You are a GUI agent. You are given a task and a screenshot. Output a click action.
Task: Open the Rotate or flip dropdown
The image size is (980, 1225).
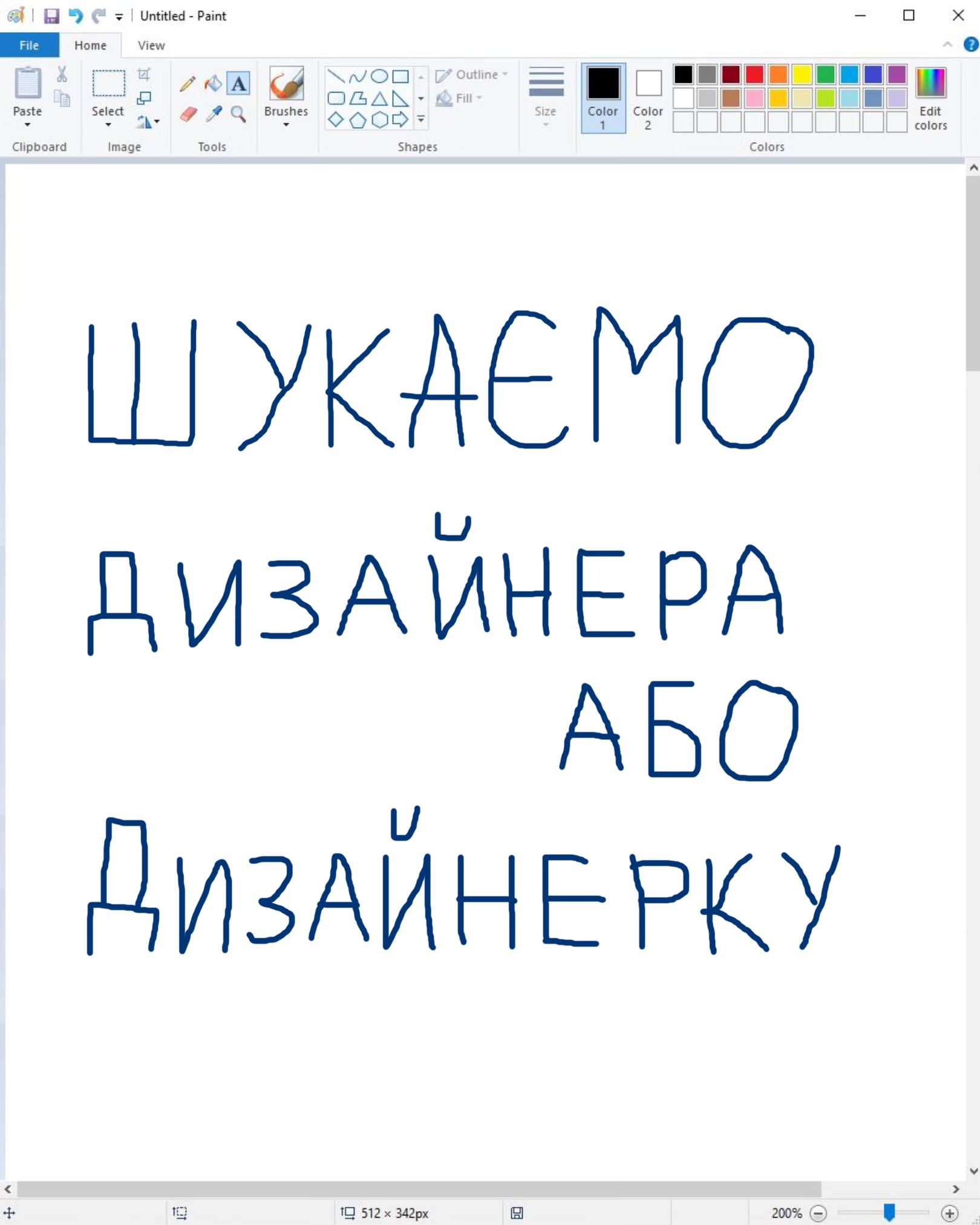[148, 122]
